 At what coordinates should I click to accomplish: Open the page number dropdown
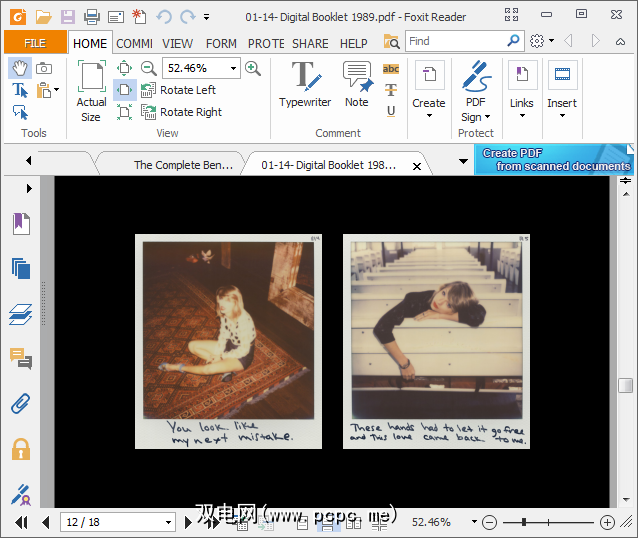[x=168, y=522]
